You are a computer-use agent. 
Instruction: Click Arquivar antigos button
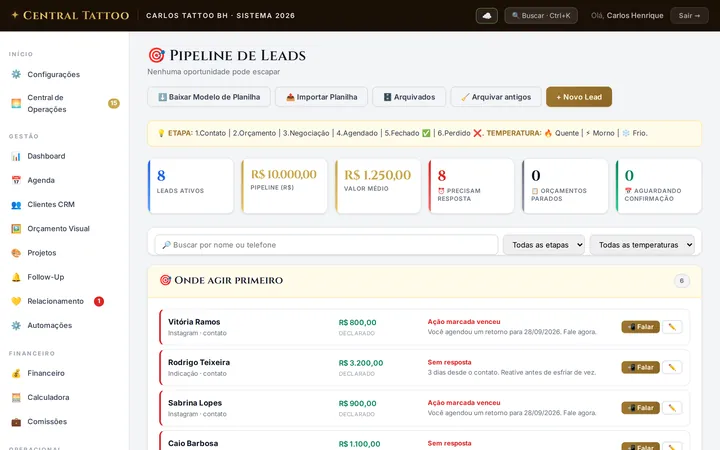coord(496,97)
